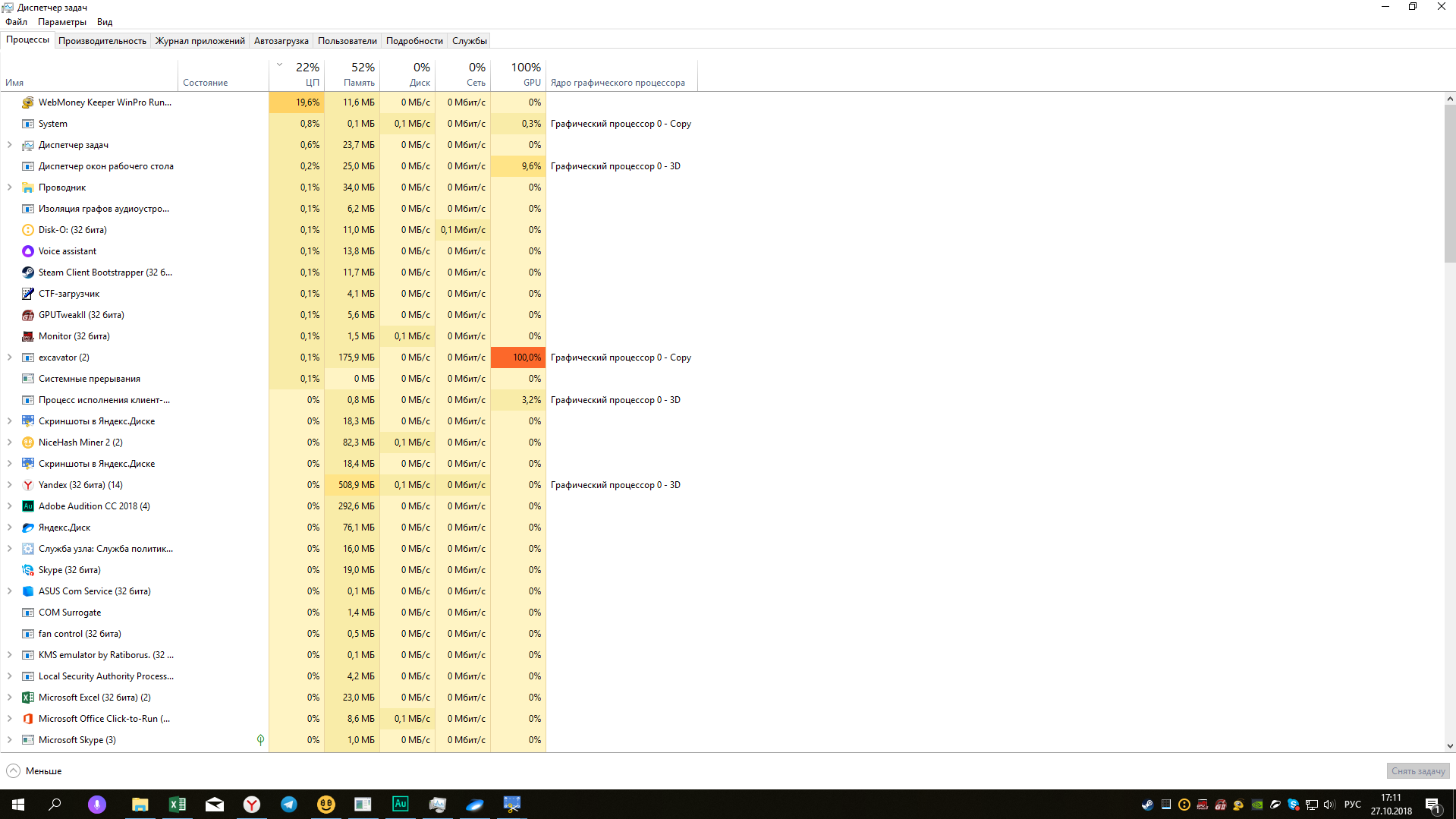Select the Microsoft Office Click-to-Run icon
This screenshot has width=1456, height=819.
tap(28, 719)
